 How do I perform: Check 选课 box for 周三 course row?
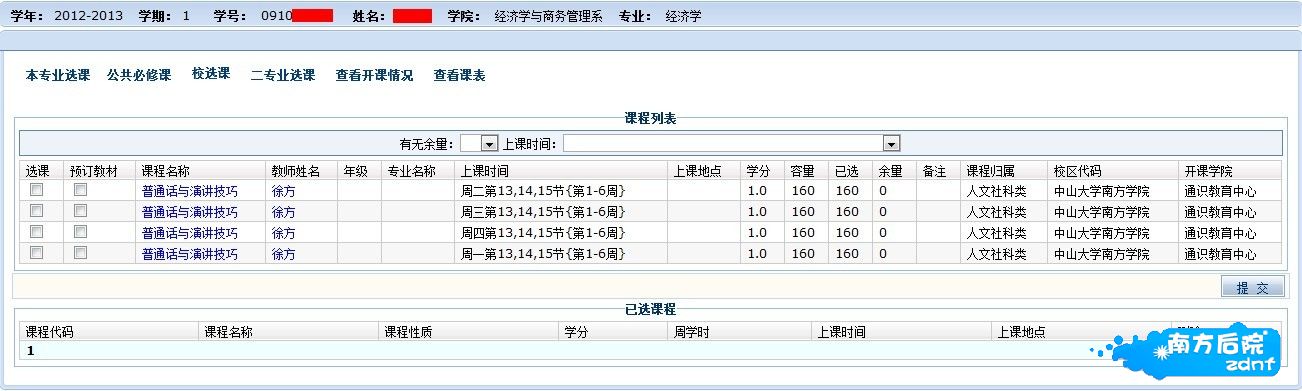(37, 211)
